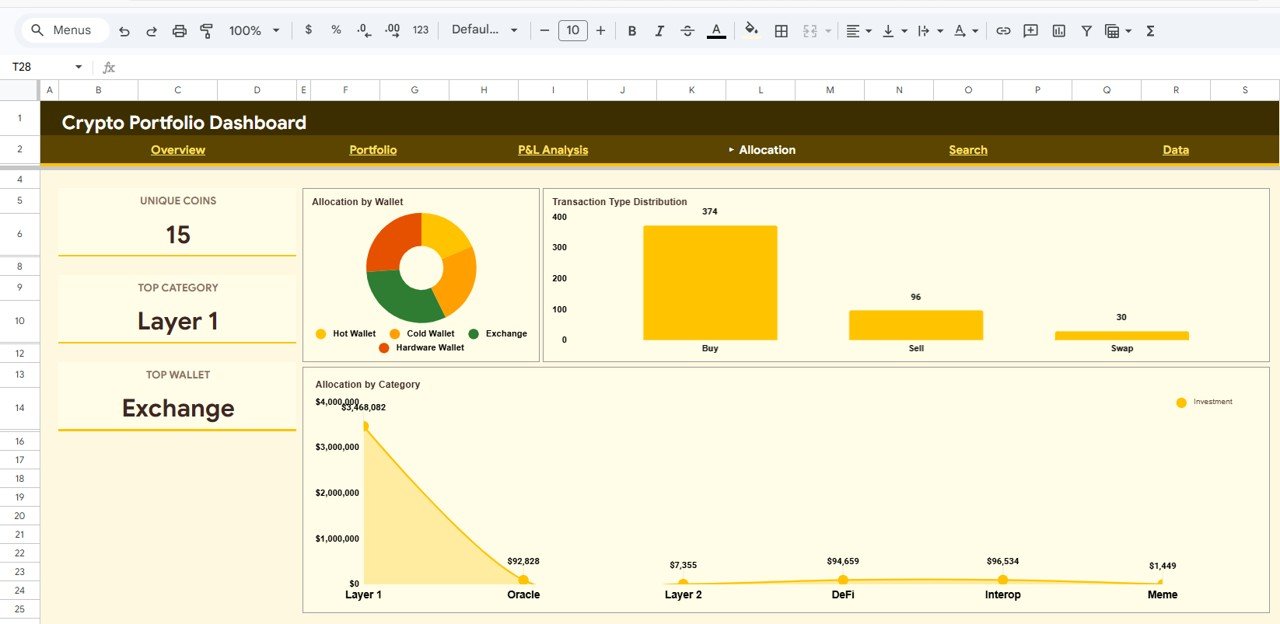Open the text alignment dropdown
Viewport: 1280px width, 624px height.
point(857,30)
